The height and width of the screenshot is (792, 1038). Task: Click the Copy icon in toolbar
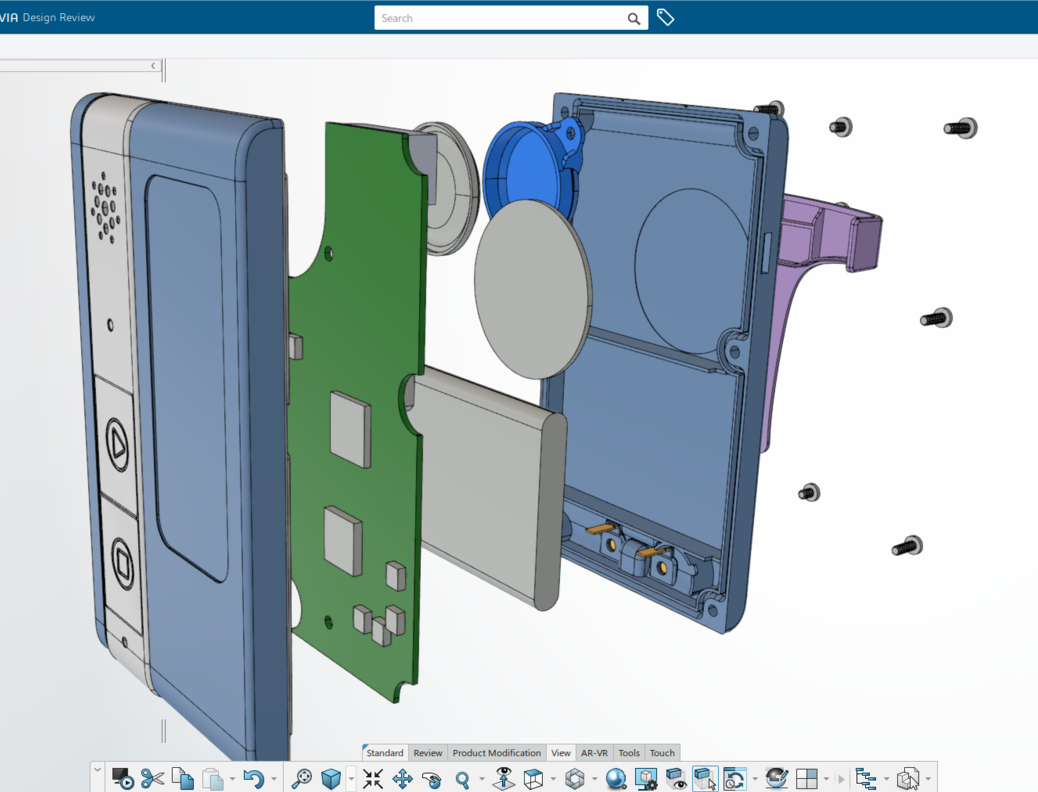coord(182,778)
